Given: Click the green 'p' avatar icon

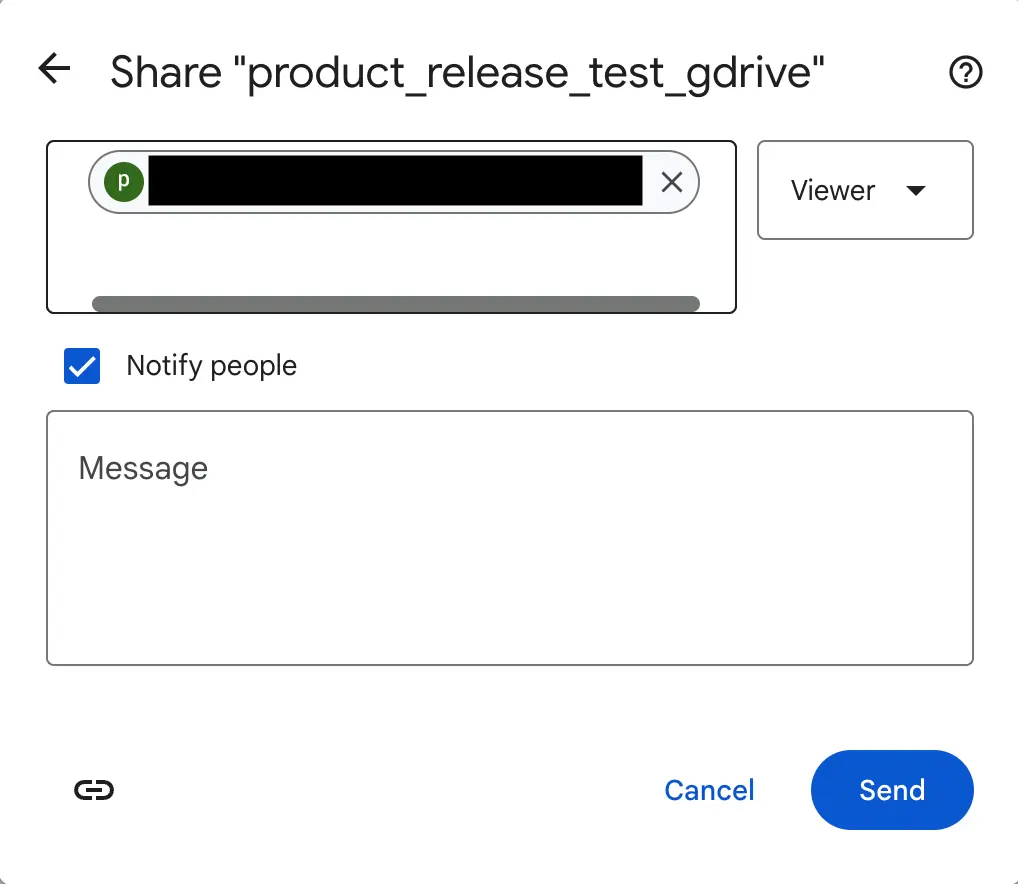Looking at the screenshot, I should tap(124, 182).
